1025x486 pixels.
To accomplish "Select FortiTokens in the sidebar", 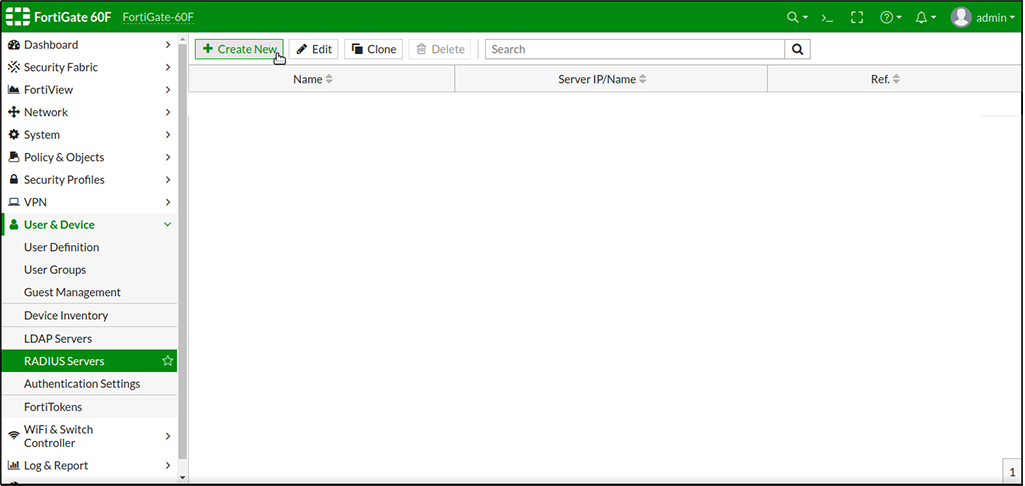I will coord(53,407).
